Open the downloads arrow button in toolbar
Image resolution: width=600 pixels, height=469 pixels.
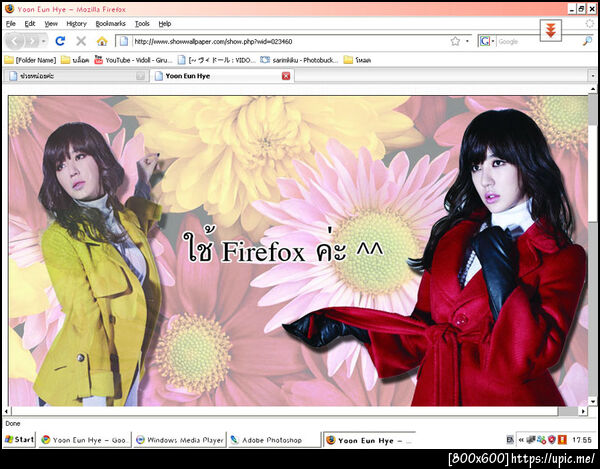point(551,30)
